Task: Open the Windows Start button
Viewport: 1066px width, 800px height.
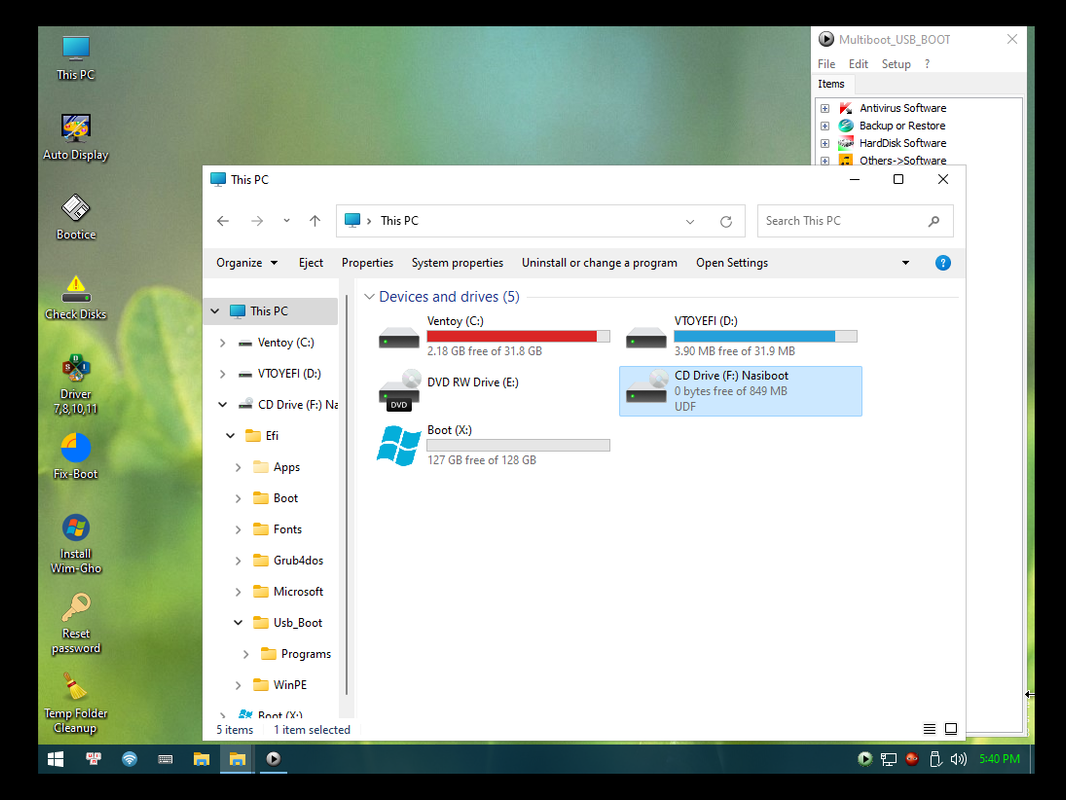Action: tap(56, 759)
